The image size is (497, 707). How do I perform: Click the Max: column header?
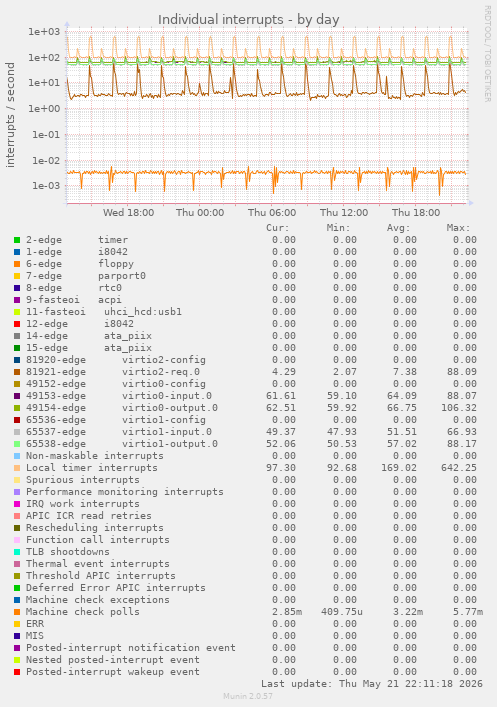[458, 228]
